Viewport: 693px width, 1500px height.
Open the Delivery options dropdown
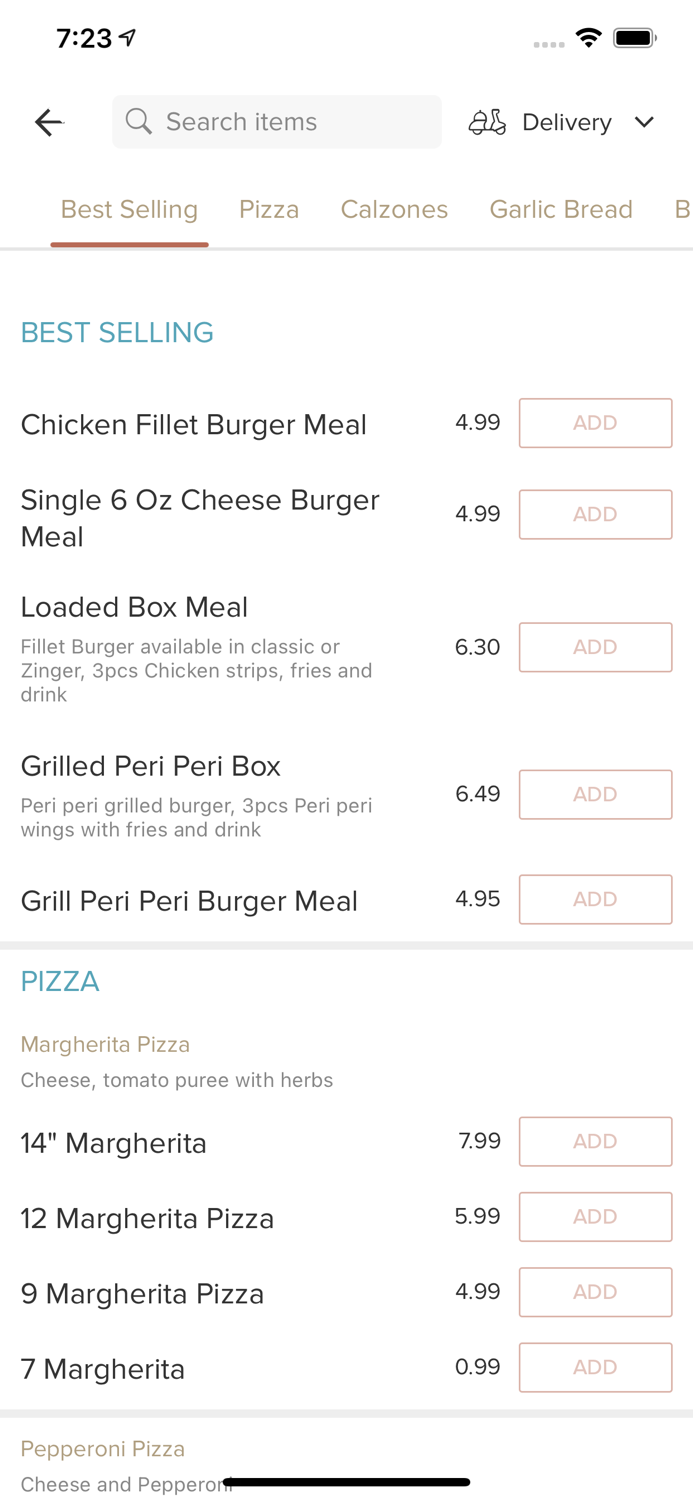(x=566, y=122)
